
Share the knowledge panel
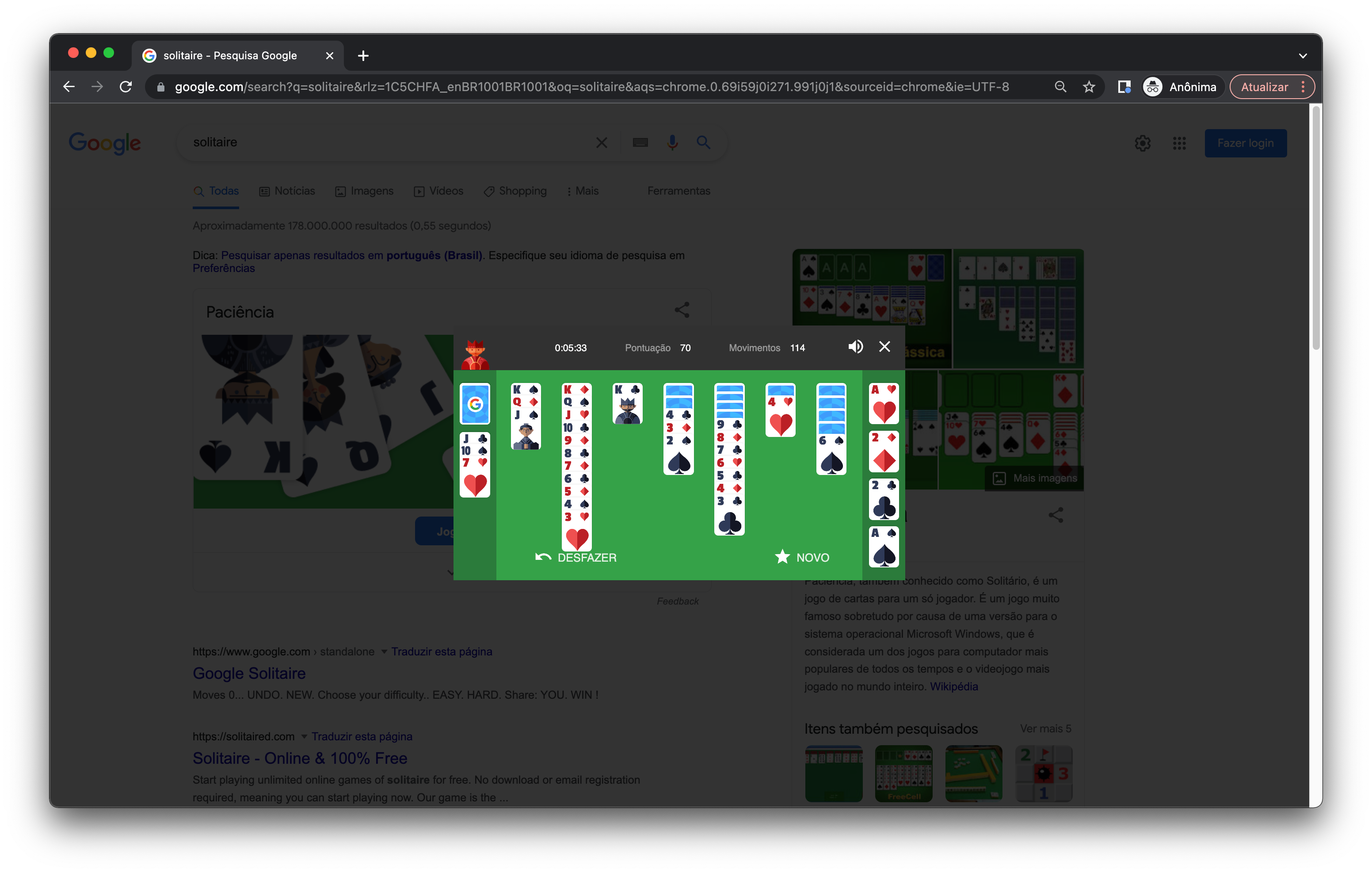coord(1056,516)
